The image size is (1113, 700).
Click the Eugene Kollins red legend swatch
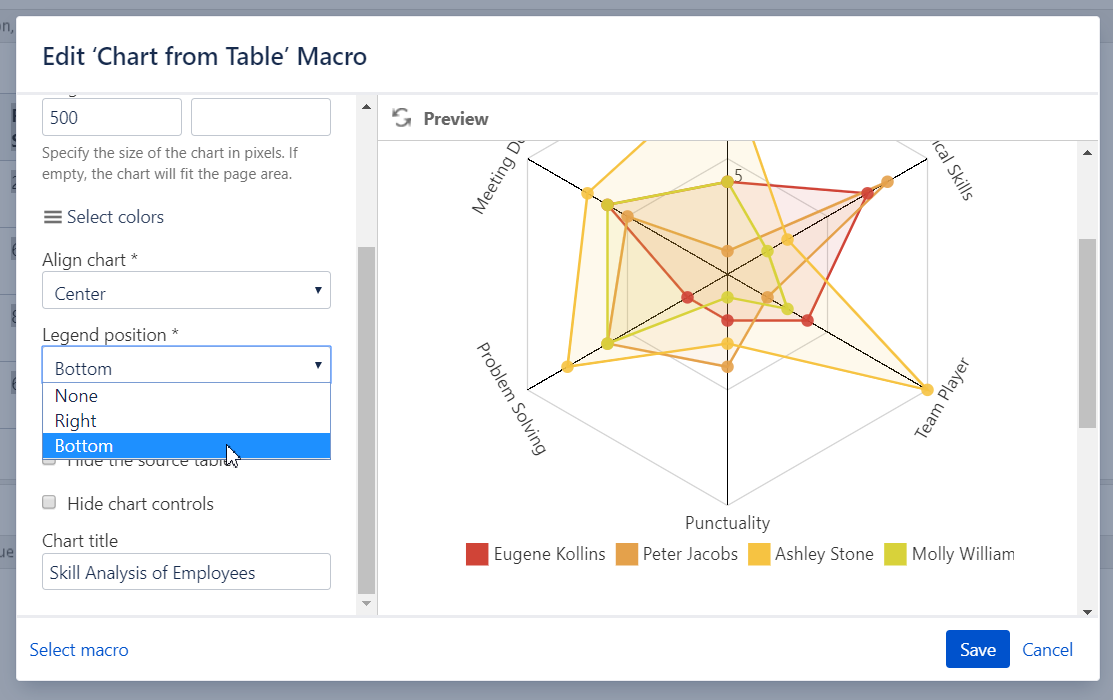point(477,554)
